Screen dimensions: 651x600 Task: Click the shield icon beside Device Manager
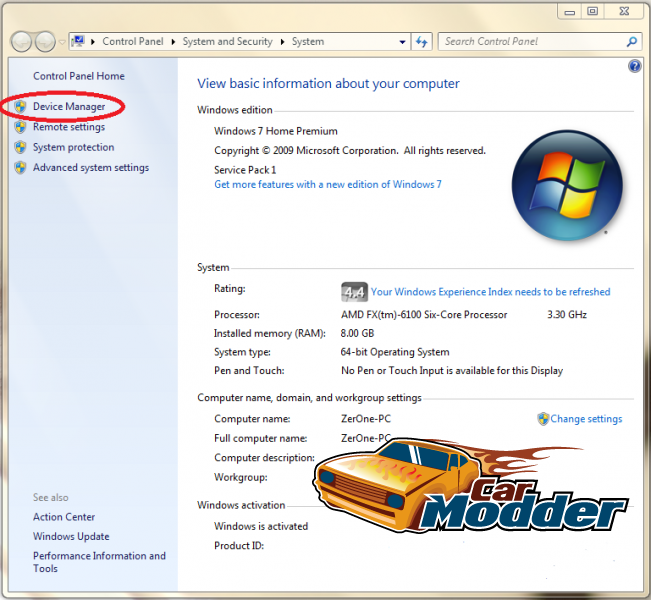(x=20, y=107)
